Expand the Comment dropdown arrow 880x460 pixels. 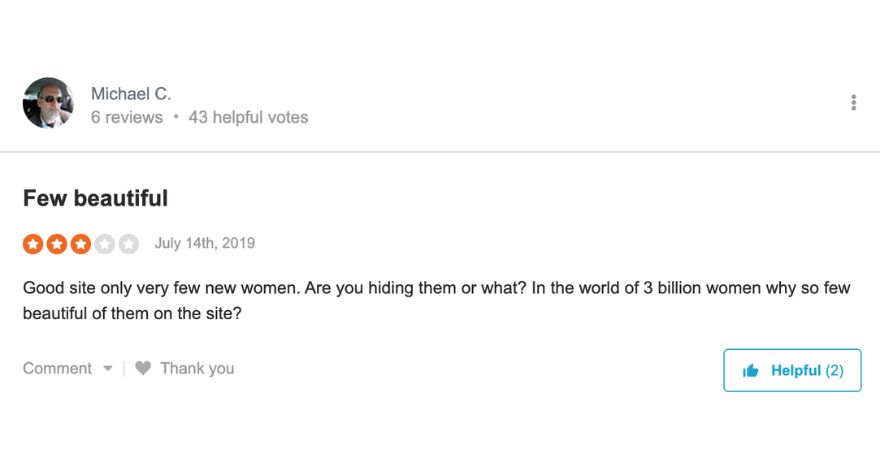108,369
